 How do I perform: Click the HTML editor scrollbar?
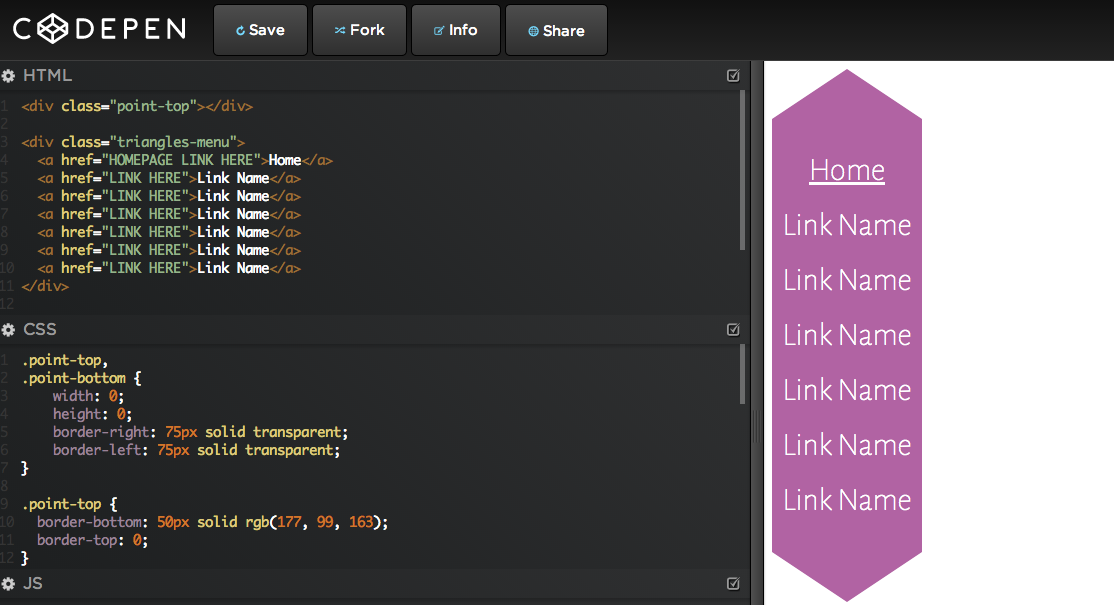tap(741, 170)
